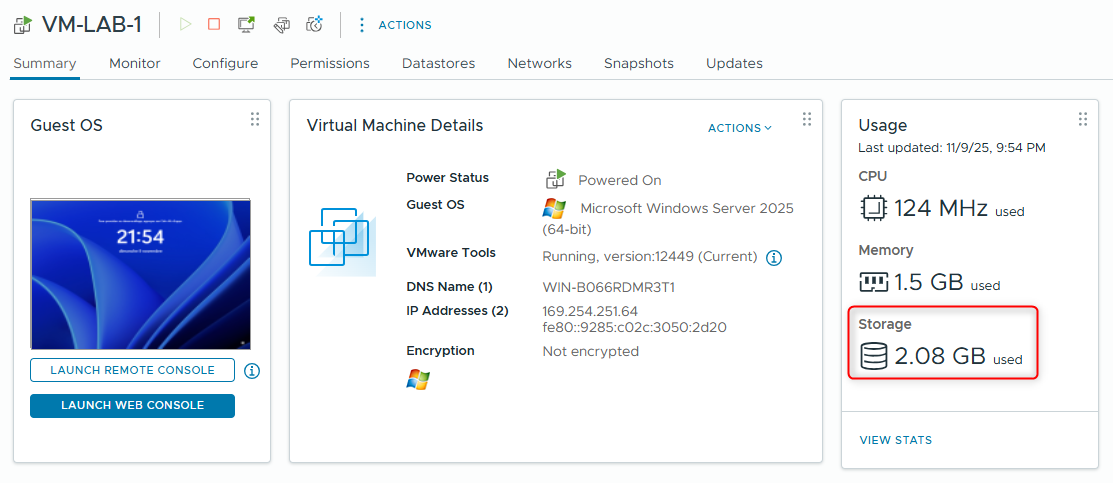Open the Datastores tab
Screen dimensions: 1113x483
click(439, 63)
